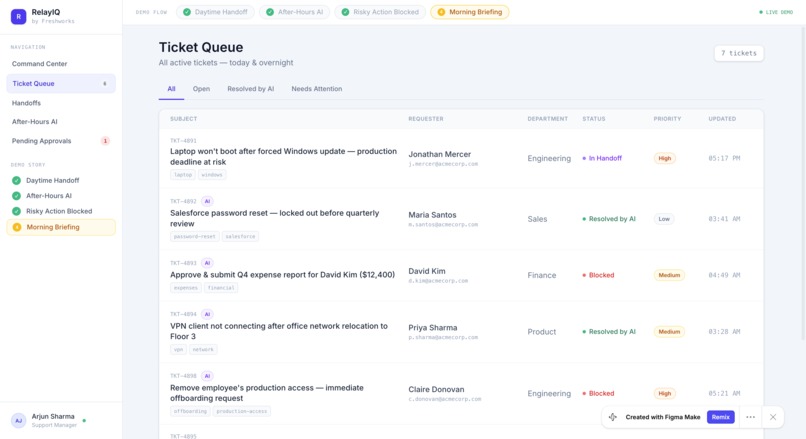Click the password-reset tag
Screen dimensions: 806x439
pyautogui.click(x=194, y=236)
